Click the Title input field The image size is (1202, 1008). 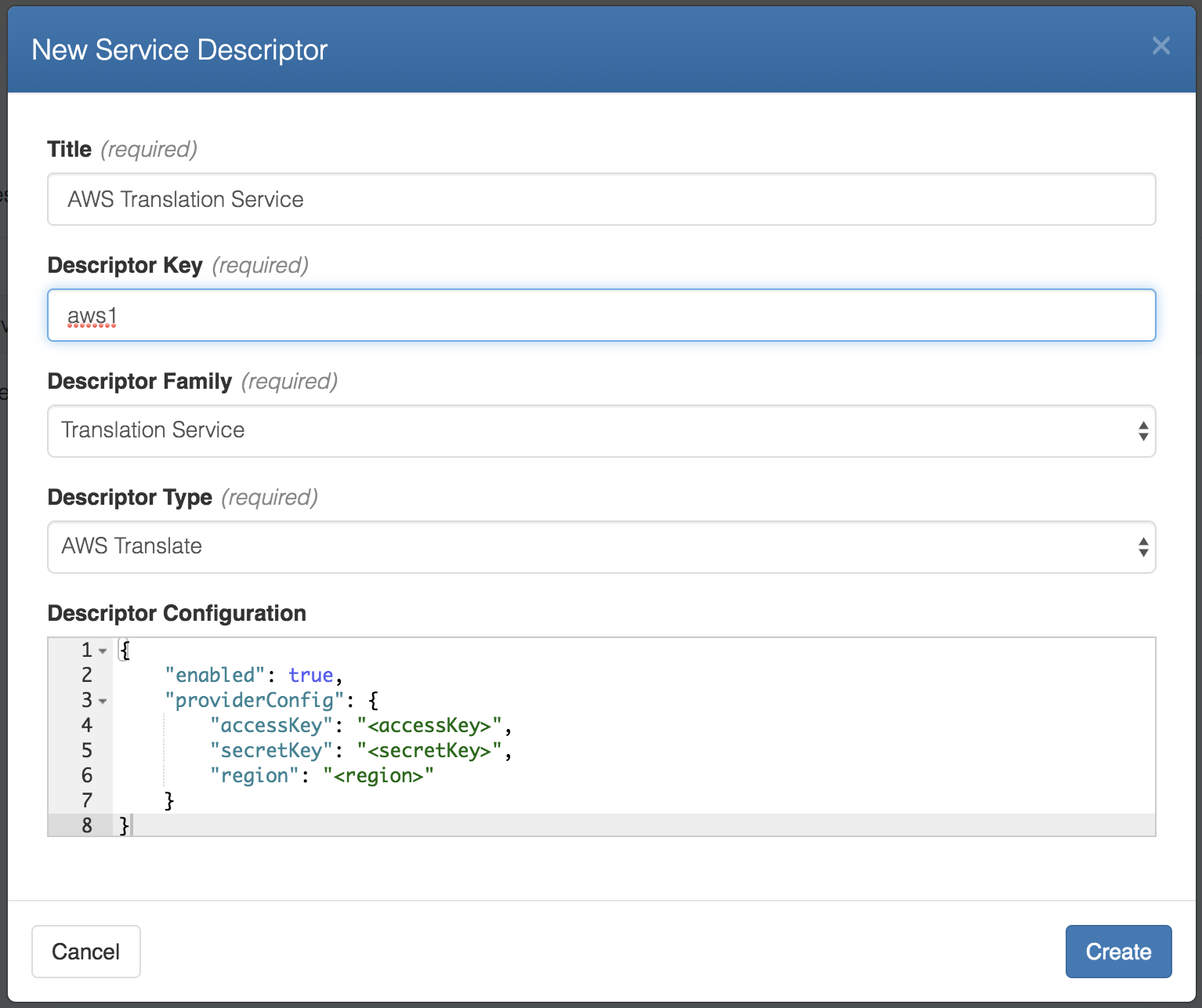click(x=601, y=199)
